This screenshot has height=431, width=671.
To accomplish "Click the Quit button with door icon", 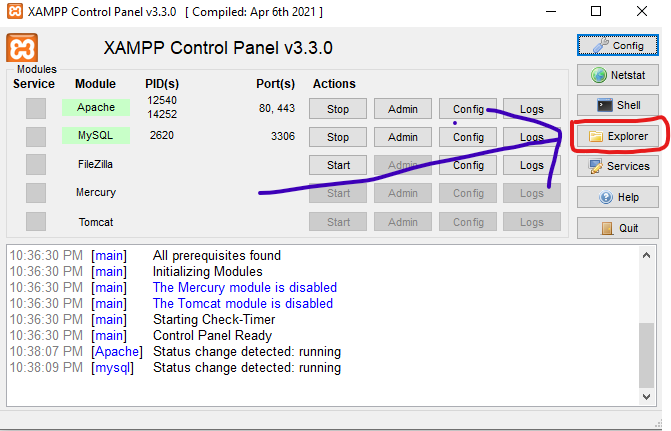I will coord(618,228).
